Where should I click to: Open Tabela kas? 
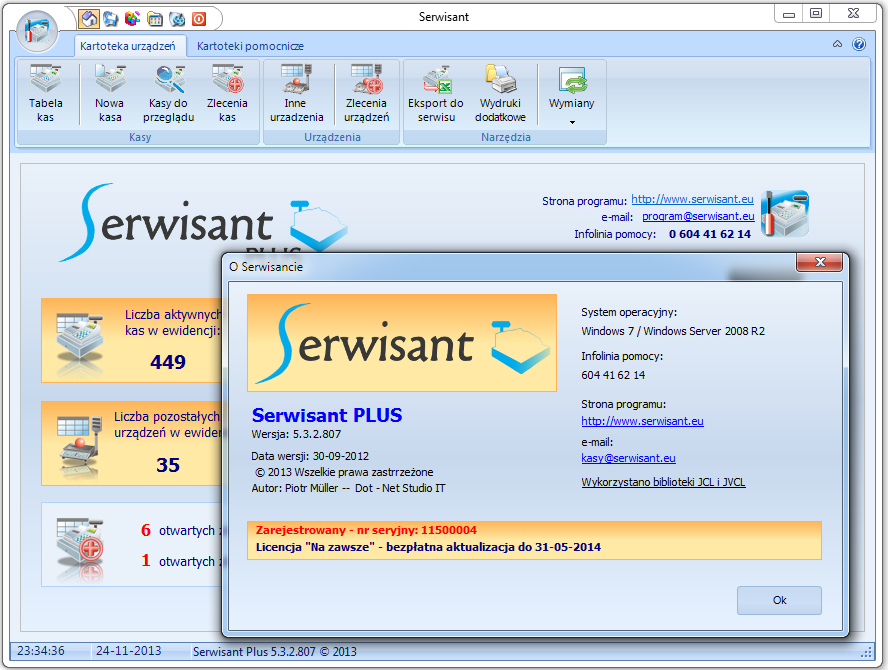click(x=46, y=93)
